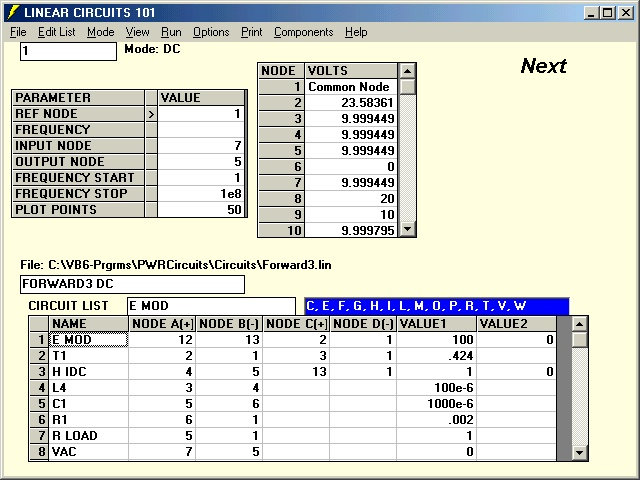Select row header number 4 for L4
The width and height of the screenshot is (640, 480).
[x=38, y=388]
